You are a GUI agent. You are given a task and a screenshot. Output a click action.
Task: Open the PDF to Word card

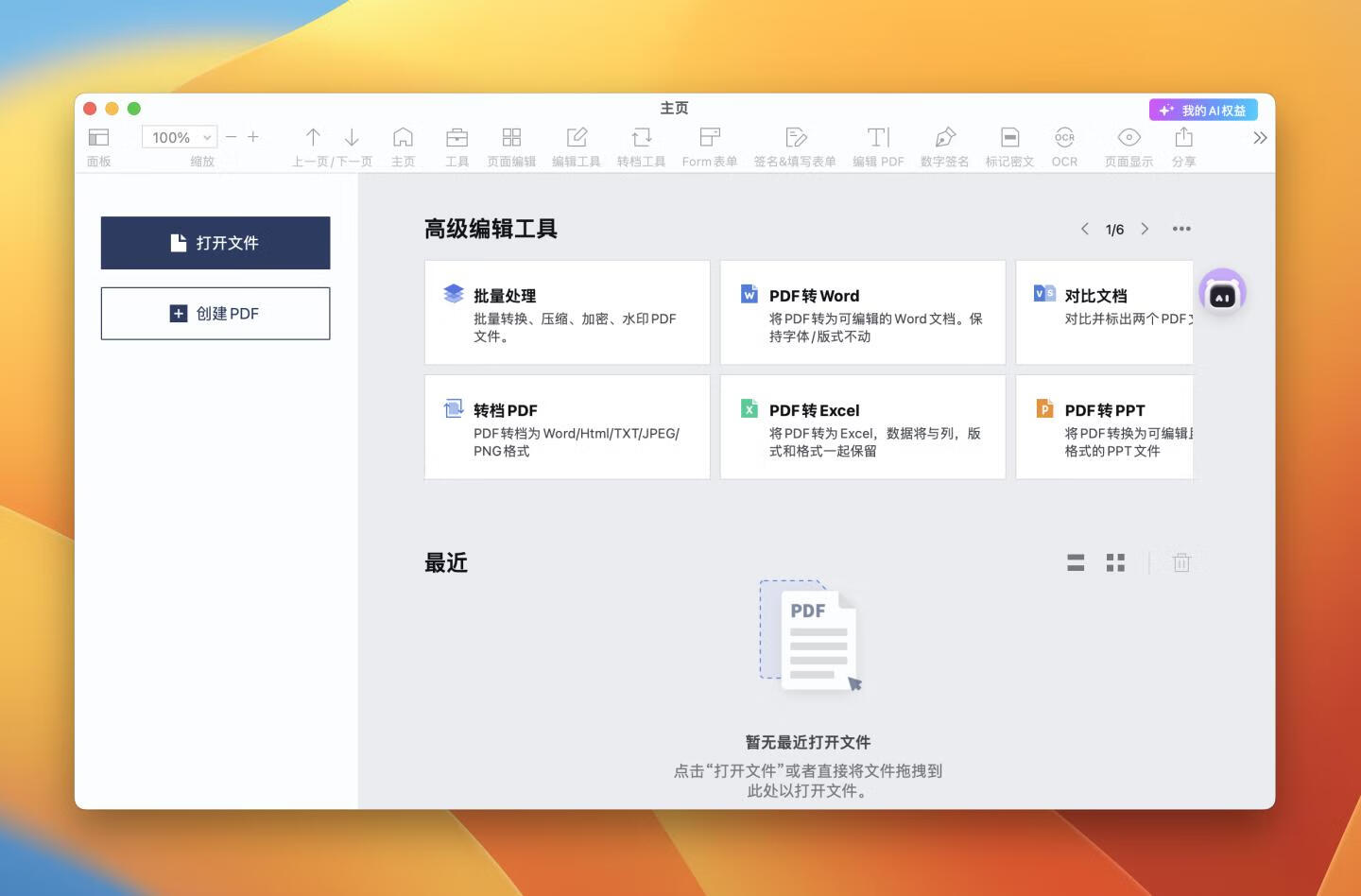coord(863,313)
